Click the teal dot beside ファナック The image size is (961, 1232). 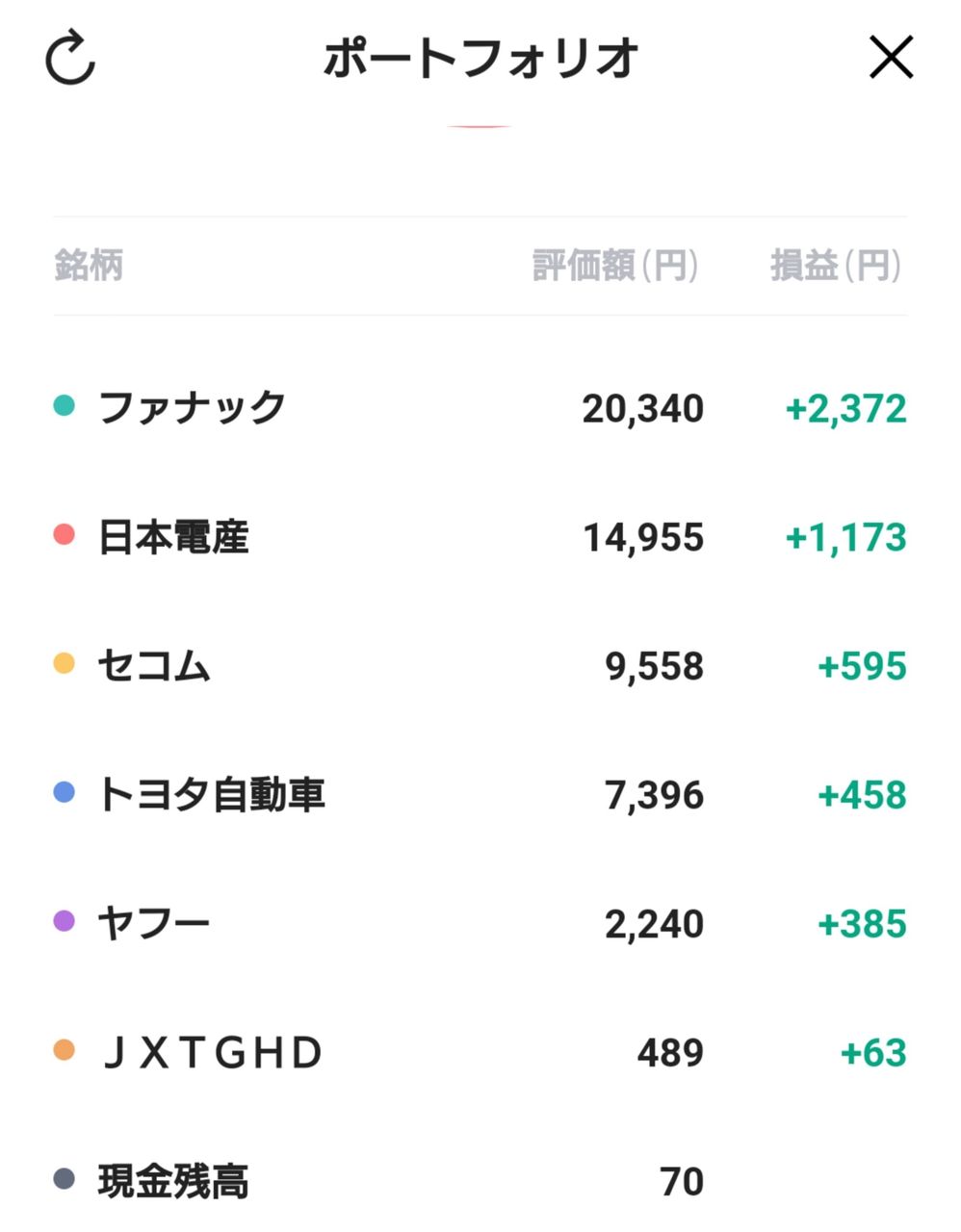tap(64, 406)
